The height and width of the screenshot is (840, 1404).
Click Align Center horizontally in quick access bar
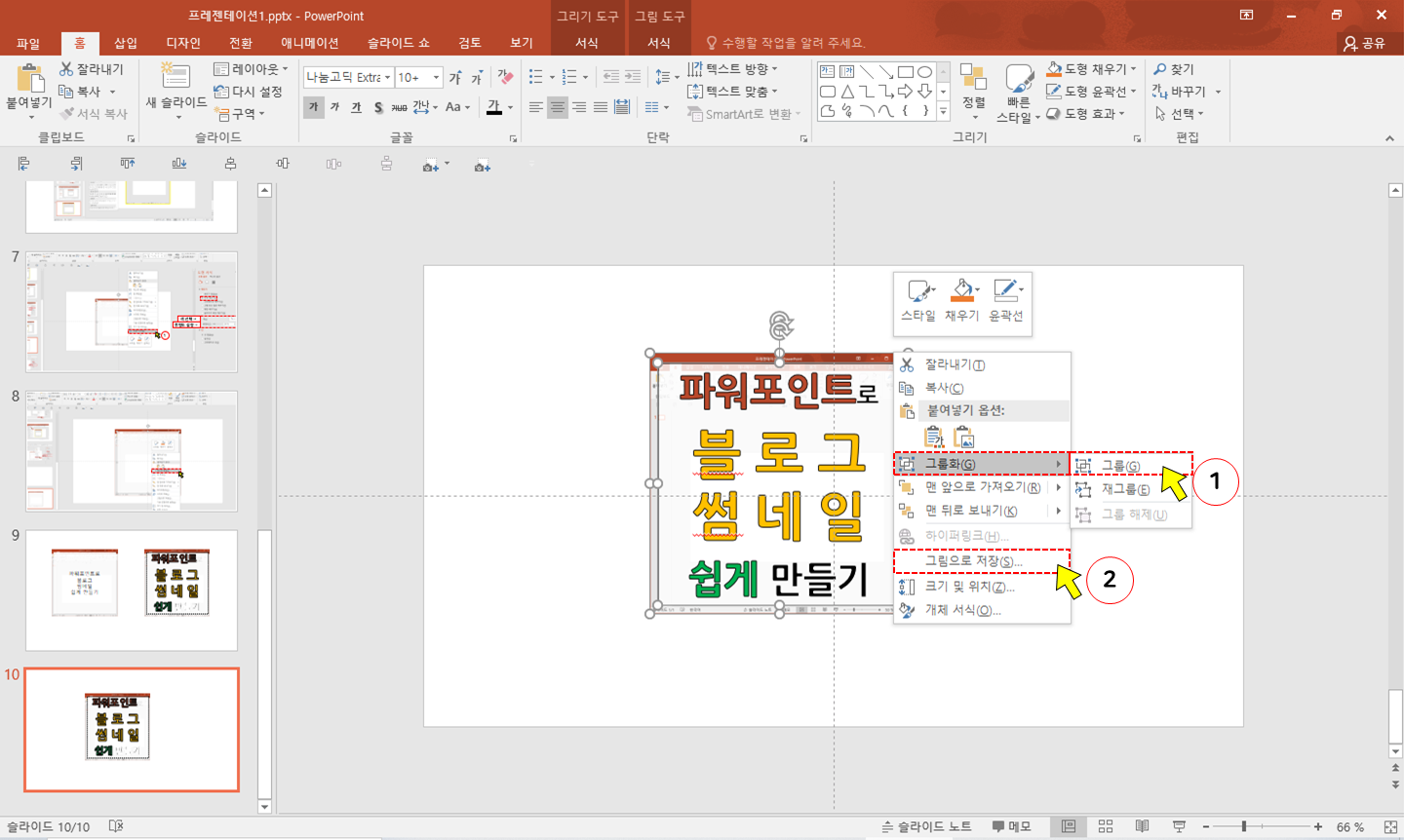point(230,164)
